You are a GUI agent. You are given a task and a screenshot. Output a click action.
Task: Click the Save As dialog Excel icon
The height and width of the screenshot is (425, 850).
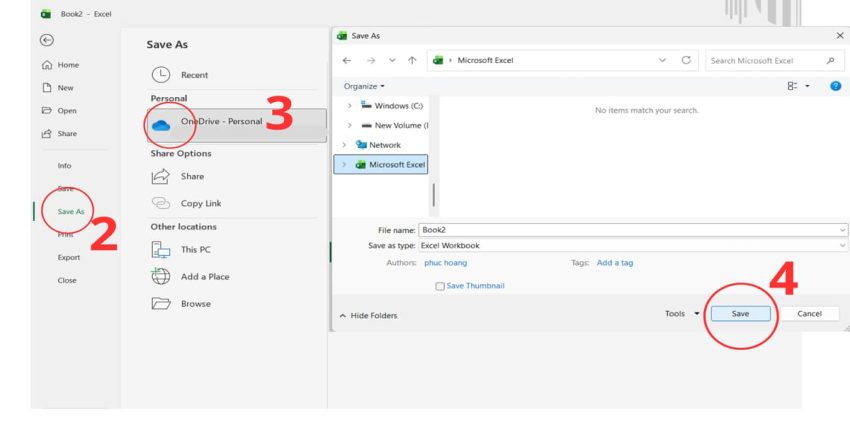tap(342, 36)
